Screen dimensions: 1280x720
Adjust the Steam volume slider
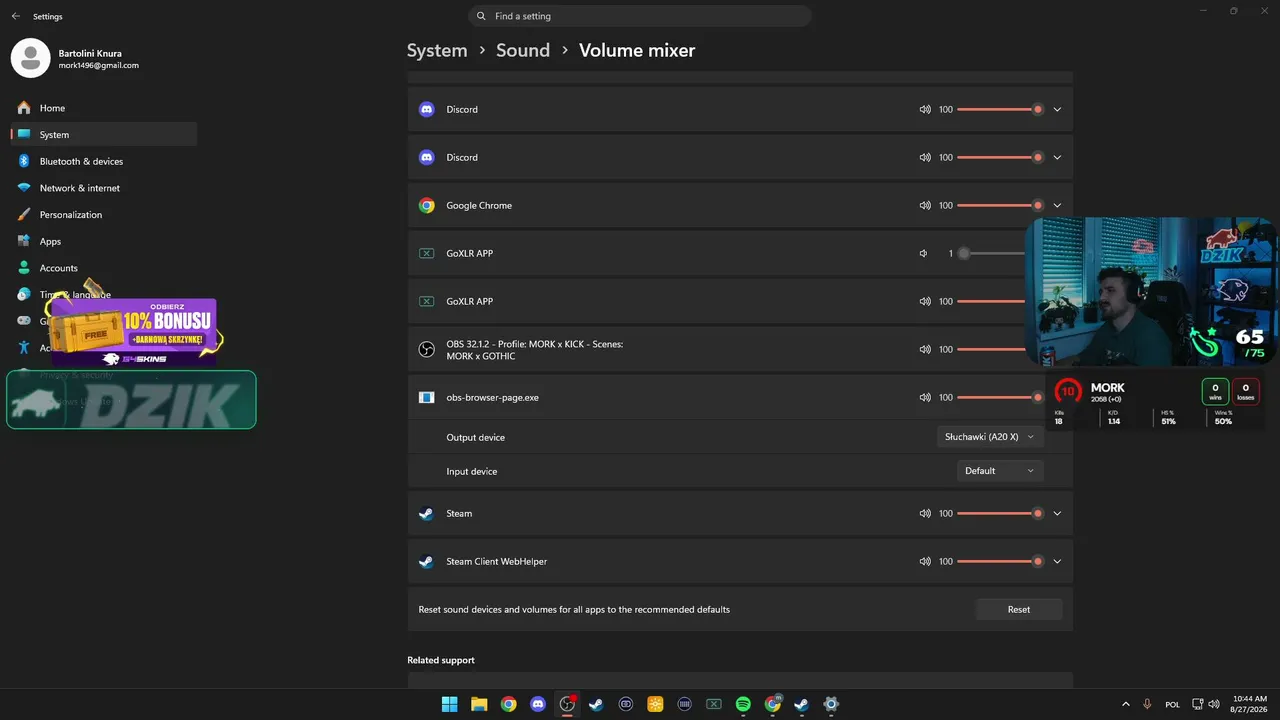(1000, 514)
